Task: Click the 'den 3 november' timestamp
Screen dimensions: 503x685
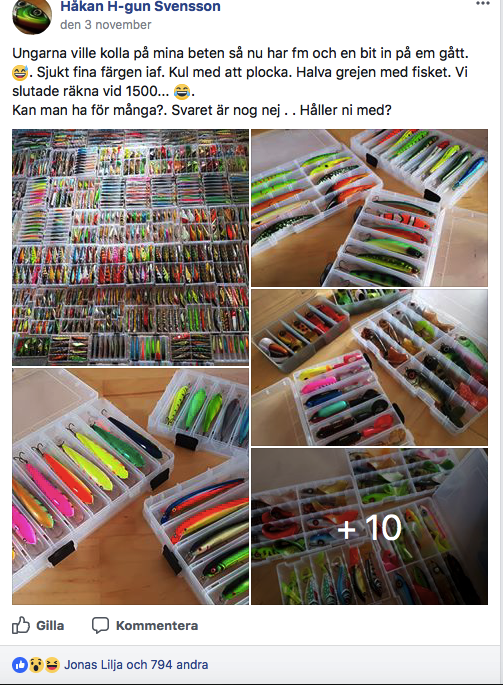Action: tap(106, 25)
